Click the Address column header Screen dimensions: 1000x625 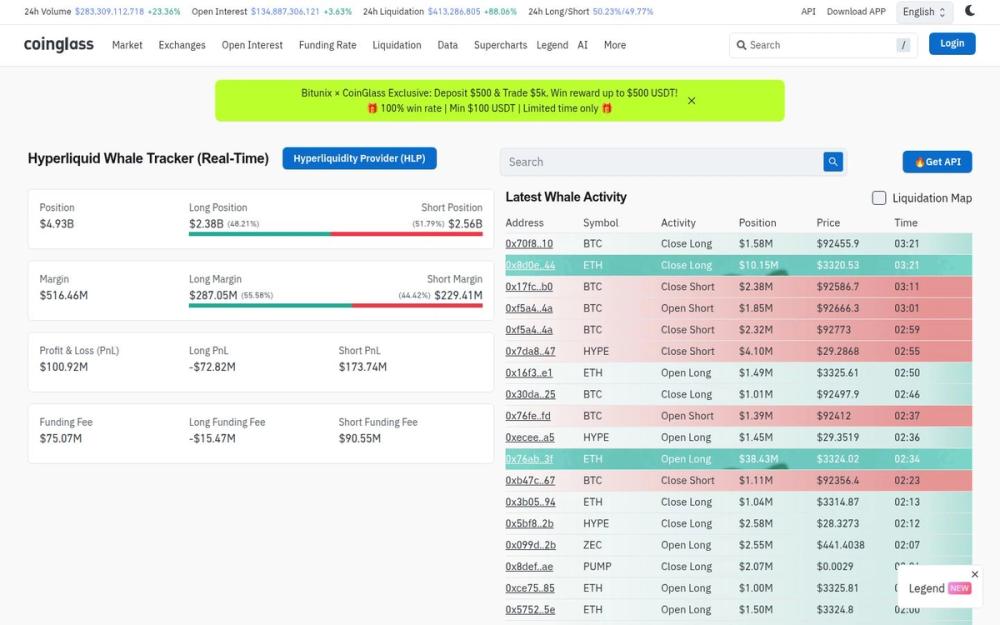click(524, 223)
